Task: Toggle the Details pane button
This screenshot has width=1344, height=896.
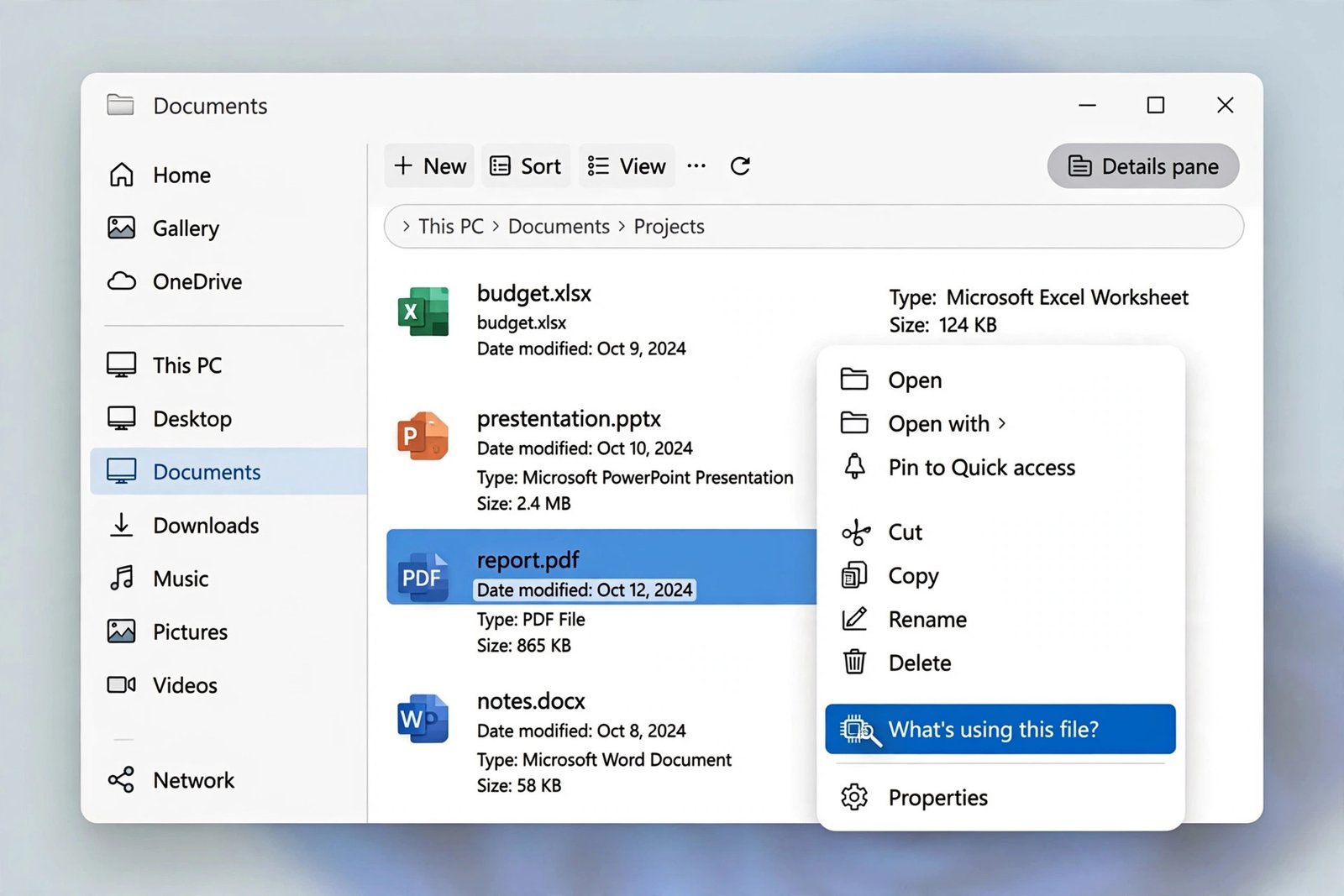Action: [1143, 166]
